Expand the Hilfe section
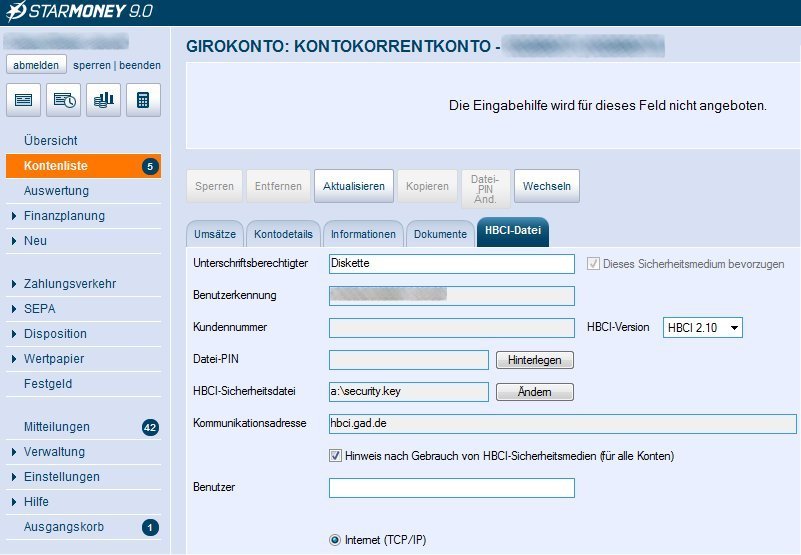This screenshot has height=555, width=801. (x=14, y=502)
